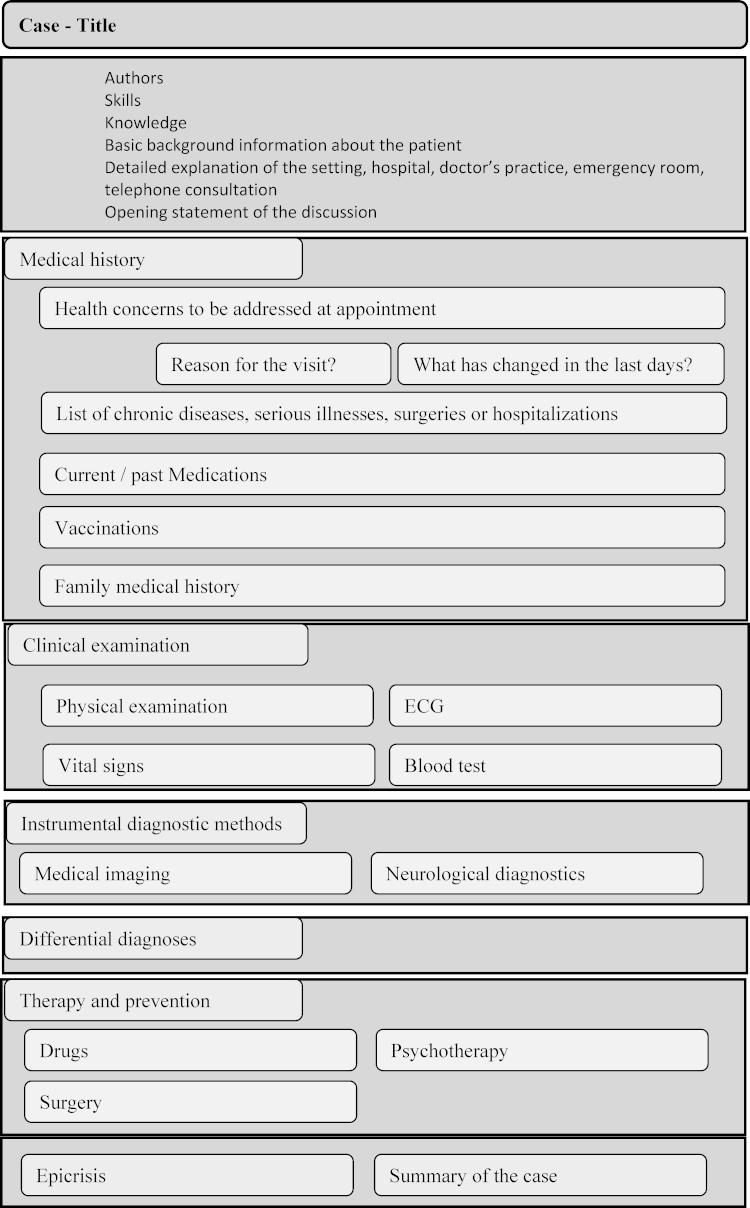Select the Psychotherapy box
Viewport: 750px width, 1208px height.
point(542,1051)
